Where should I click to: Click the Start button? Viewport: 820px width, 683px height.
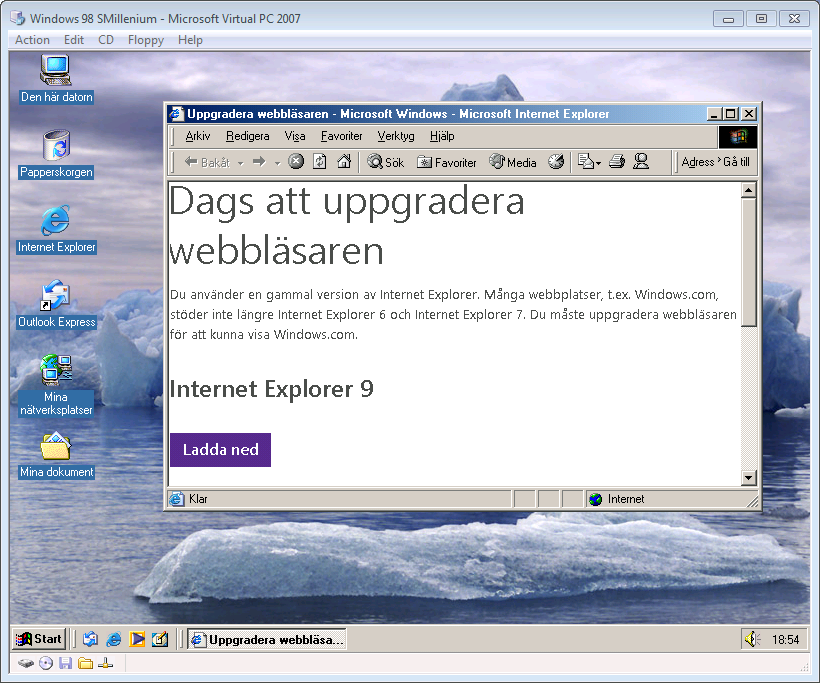coord(39,639)
